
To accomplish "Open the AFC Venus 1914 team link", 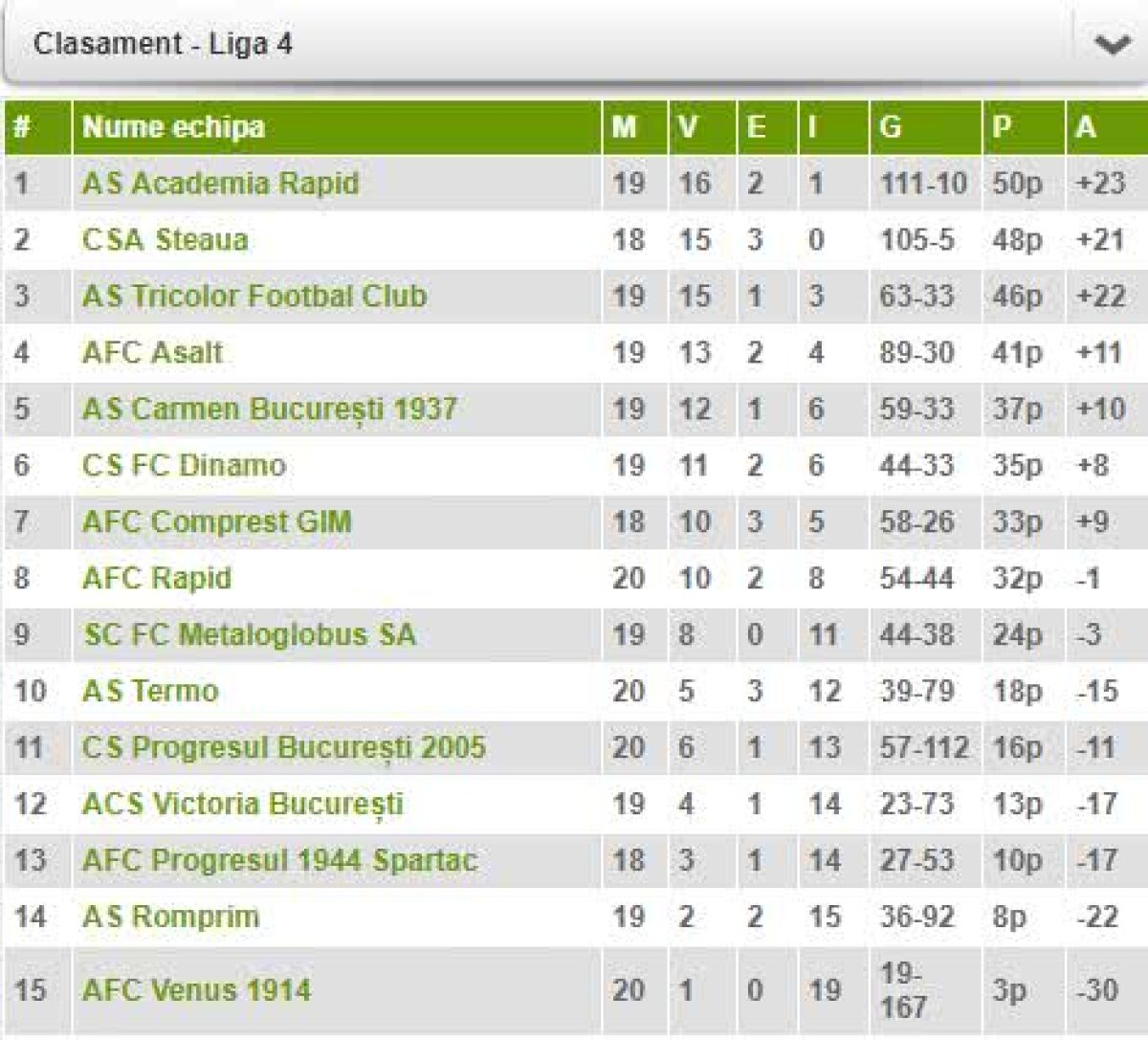I will click(197, 990).
